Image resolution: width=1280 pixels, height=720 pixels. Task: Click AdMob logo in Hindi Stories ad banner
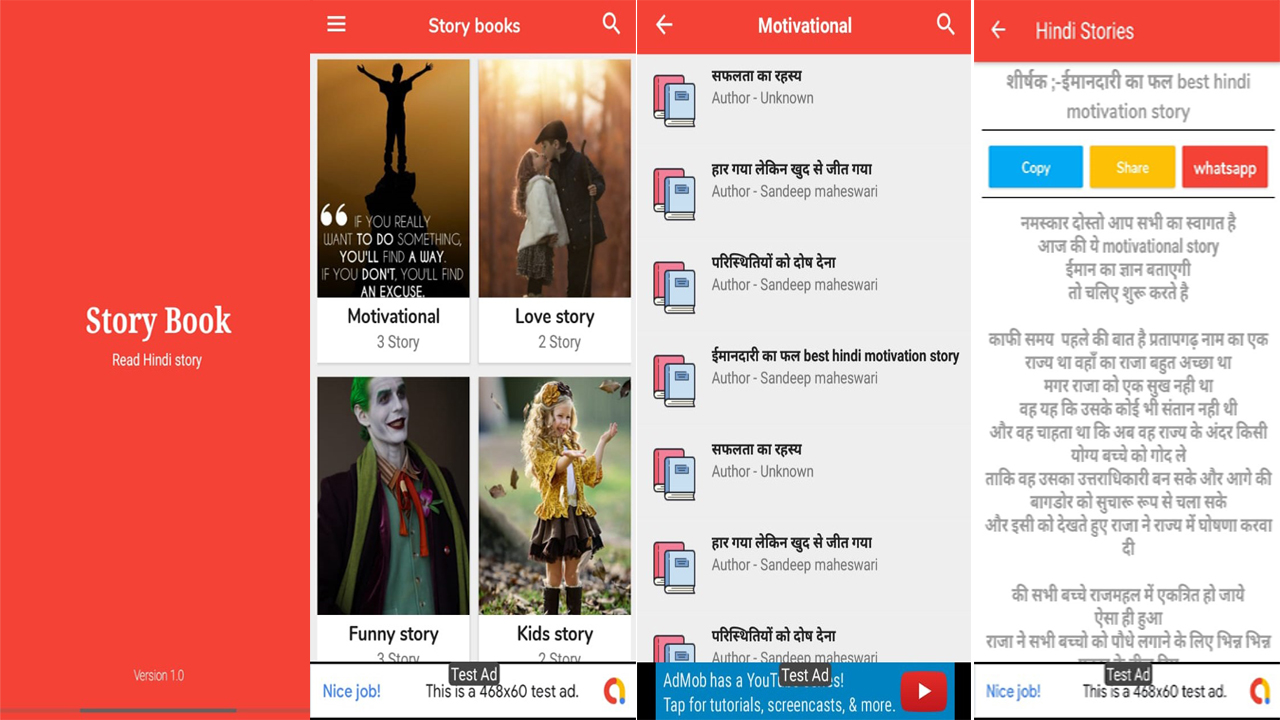[1259, 690]
